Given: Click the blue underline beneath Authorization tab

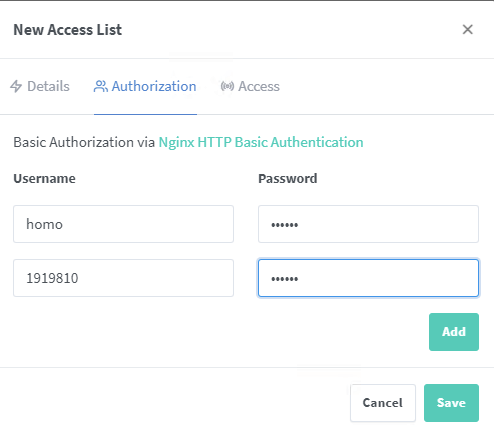Looking at the screenshot, I should 145,114.
